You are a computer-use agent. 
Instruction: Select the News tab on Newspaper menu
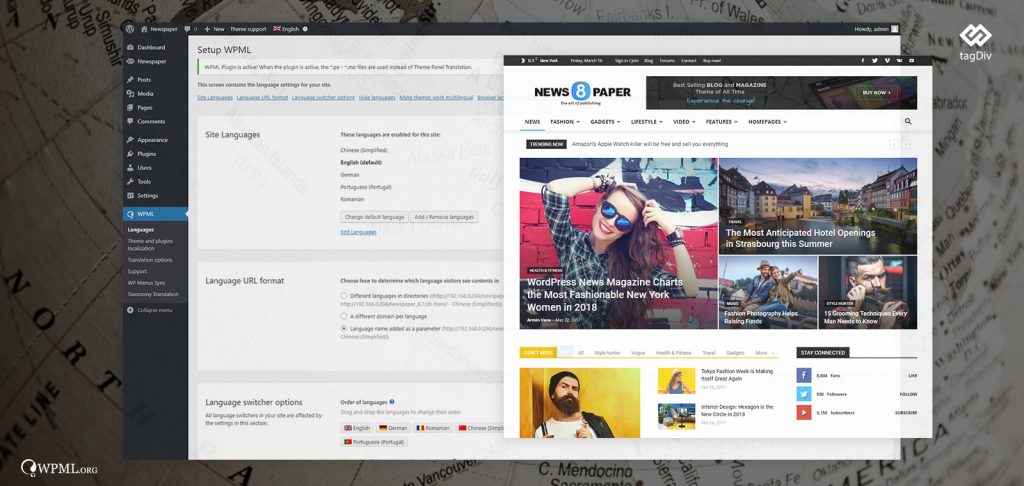click(x=532, y=122)
